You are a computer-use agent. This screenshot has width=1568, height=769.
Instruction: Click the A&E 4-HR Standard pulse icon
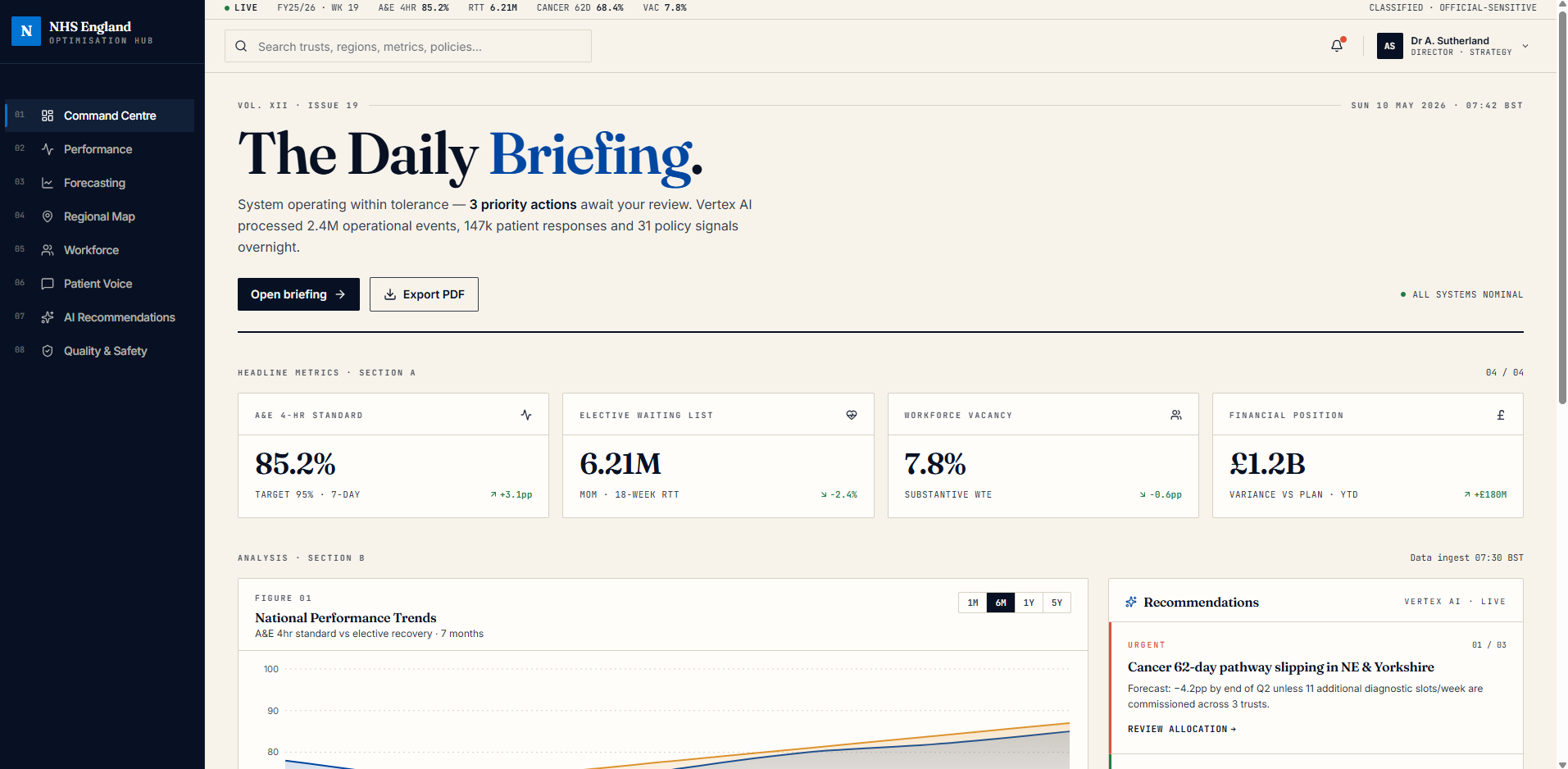click(x=526, y=415)
